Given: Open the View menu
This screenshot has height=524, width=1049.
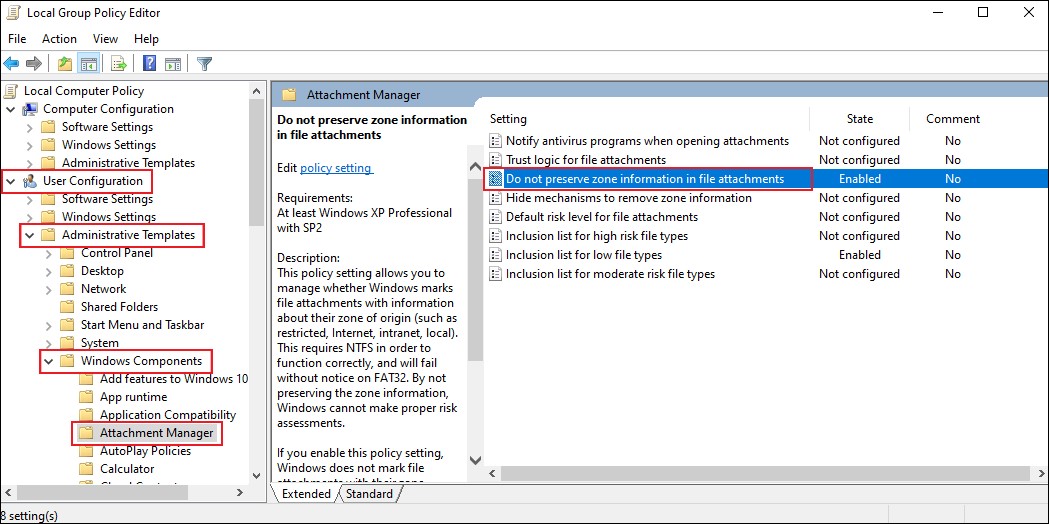Looking at the screenshot, I should (106, 39).
